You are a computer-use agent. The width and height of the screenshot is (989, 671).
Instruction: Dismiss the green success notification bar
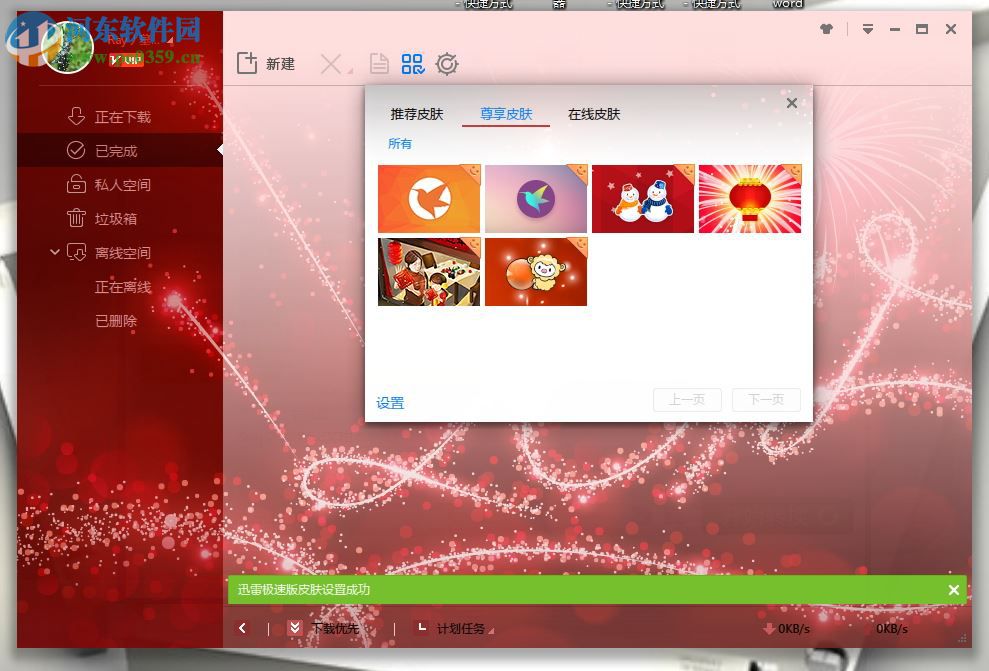(x=953, y=590)
